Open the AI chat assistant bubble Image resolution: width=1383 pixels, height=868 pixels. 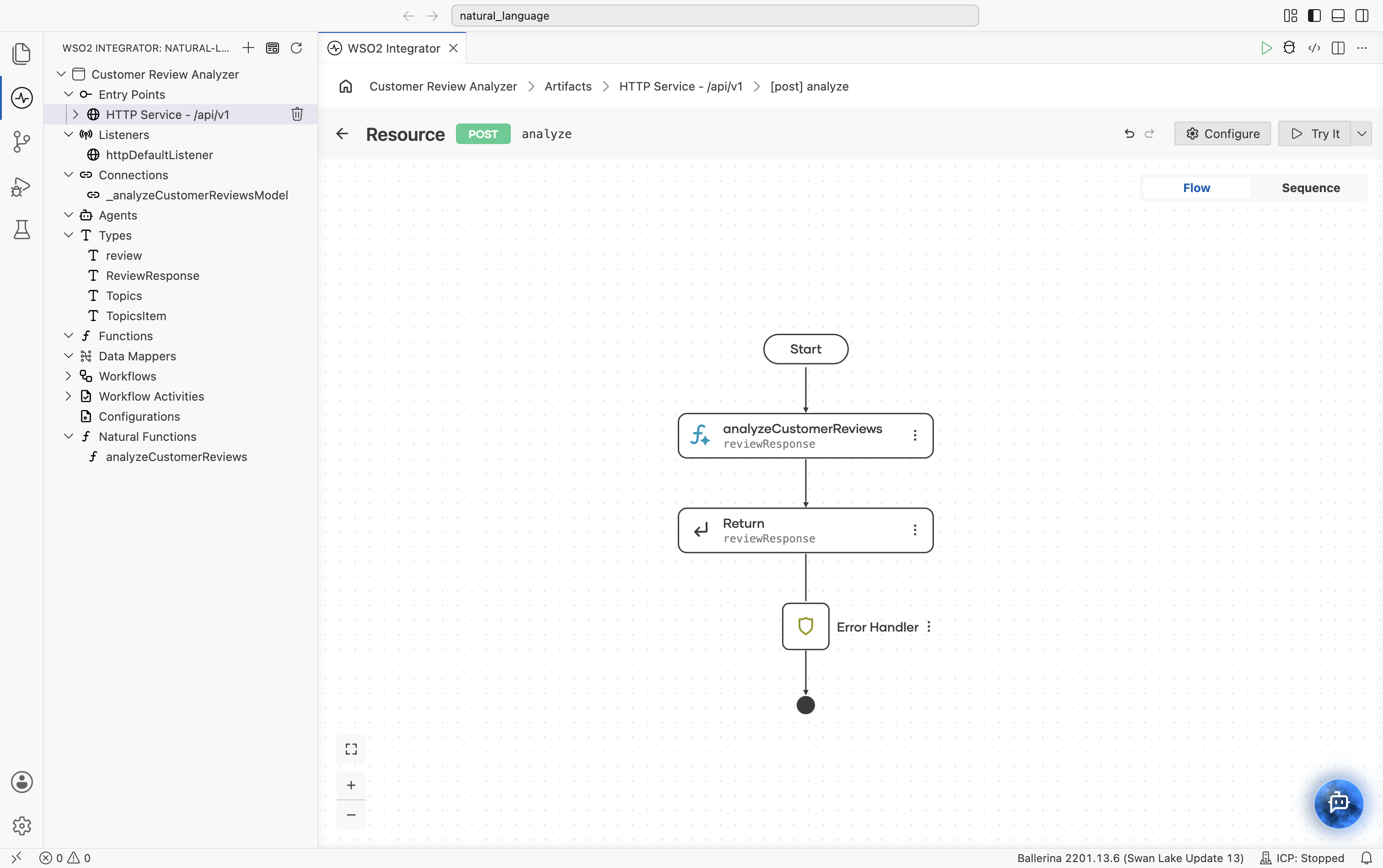click(x=1338, y=803)
